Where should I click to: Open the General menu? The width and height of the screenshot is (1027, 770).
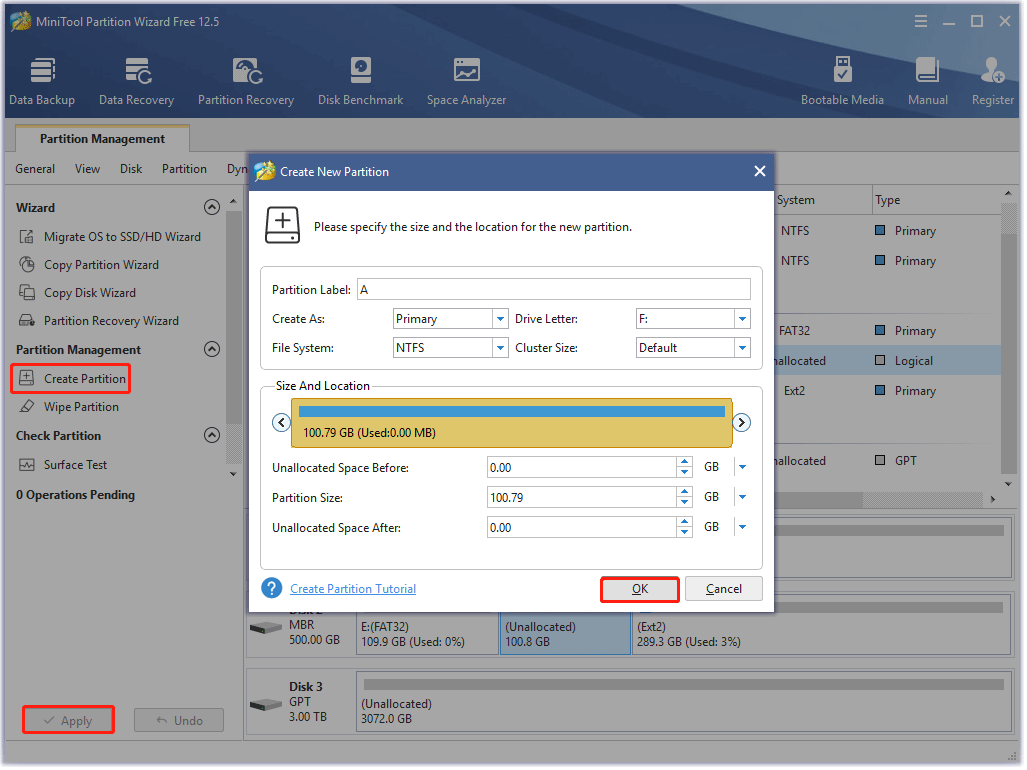coord(35,169)
